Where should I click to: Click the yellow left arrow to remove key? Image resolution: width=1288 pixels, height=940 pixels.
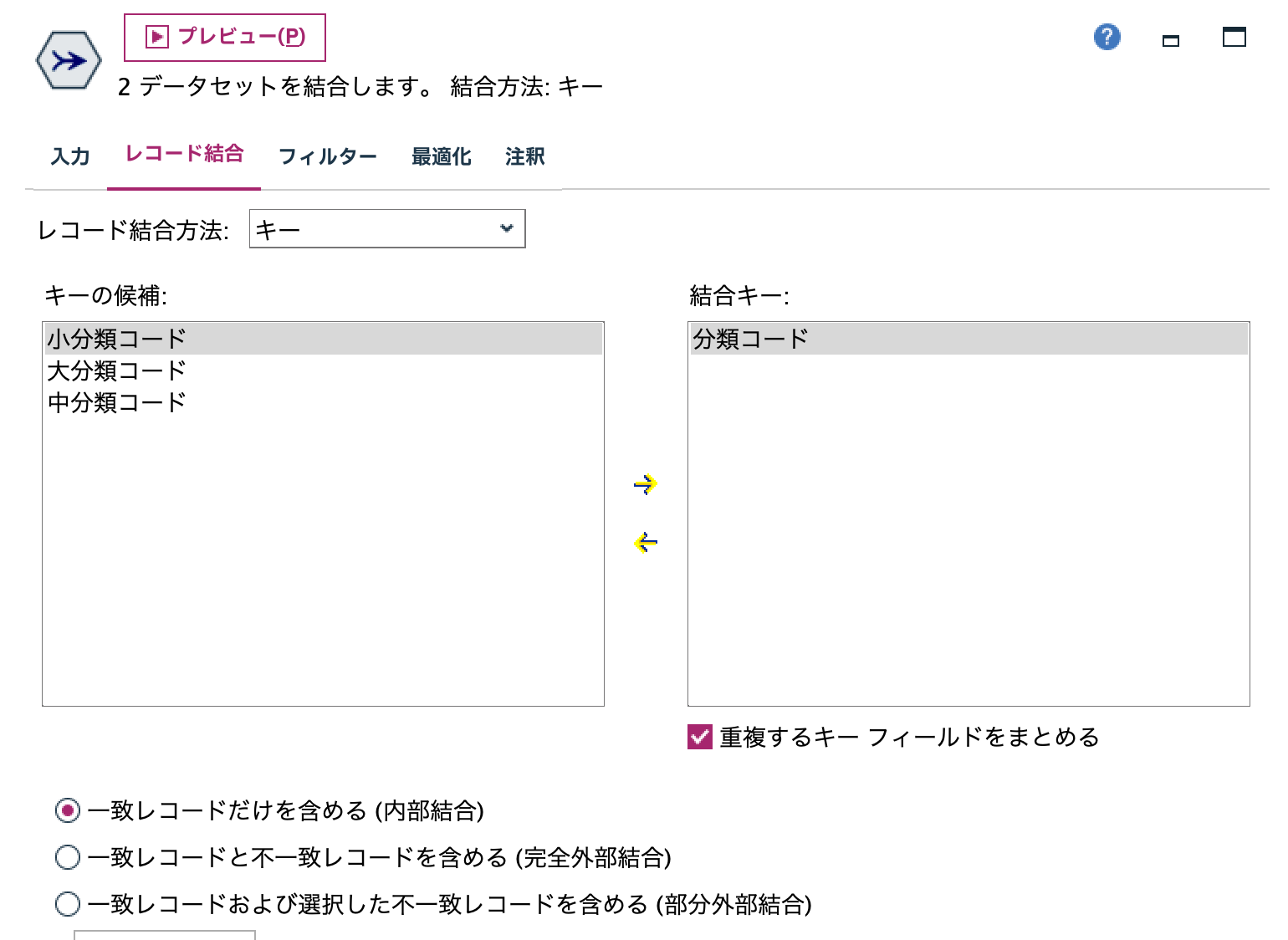coord(645,542)
